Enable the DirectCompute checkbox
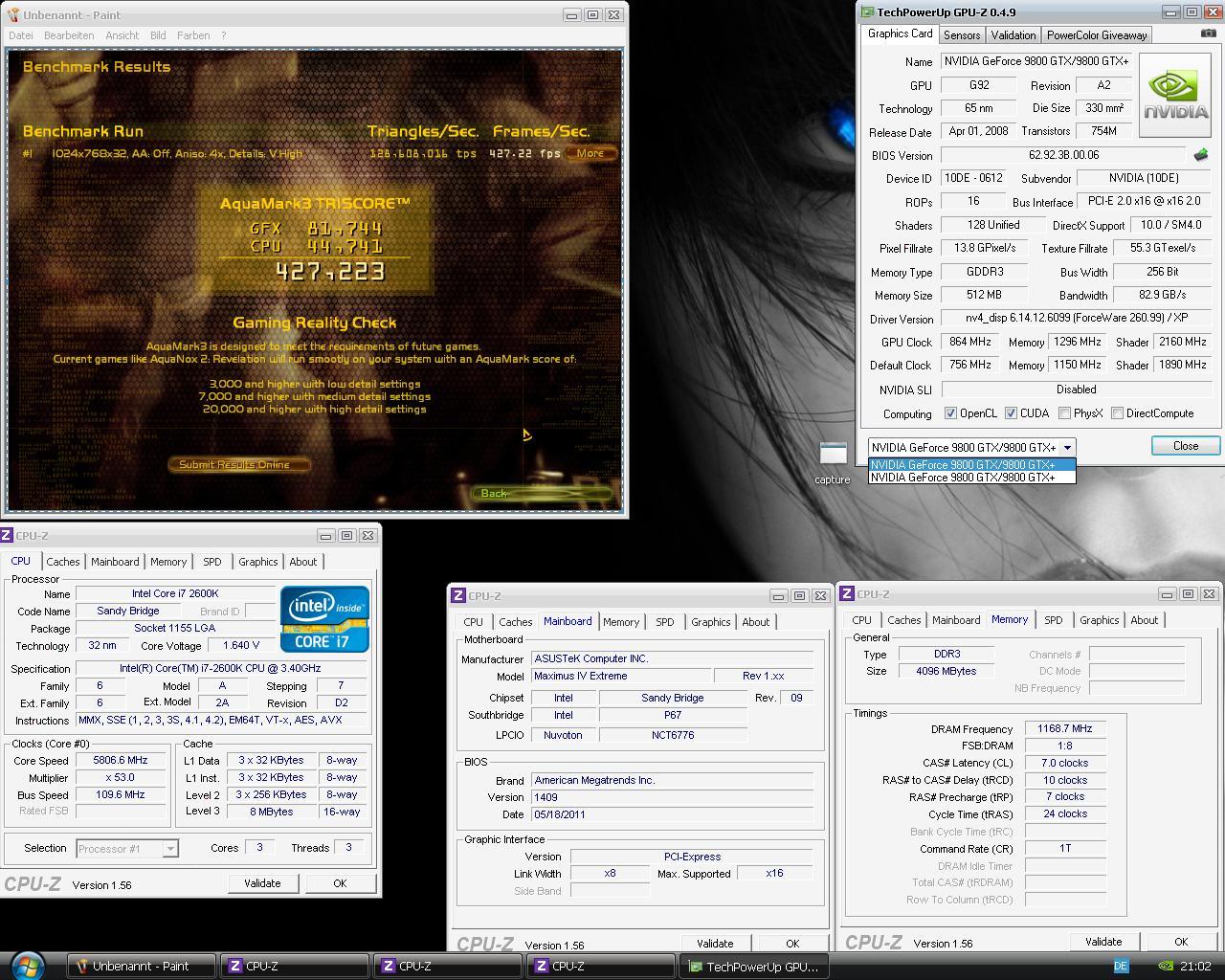 pos(1117,413)
